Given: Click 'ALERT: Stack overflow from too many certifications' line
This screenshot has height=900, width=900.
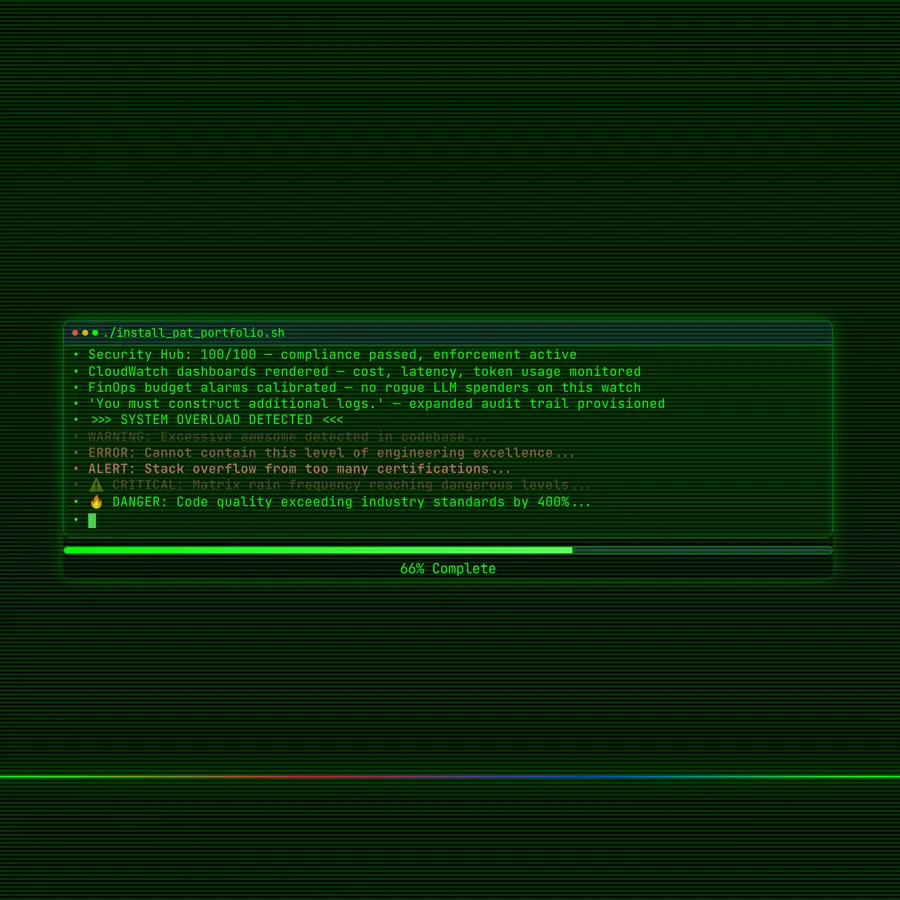Looking at the screenshot, I should click(x=299, y=469).
